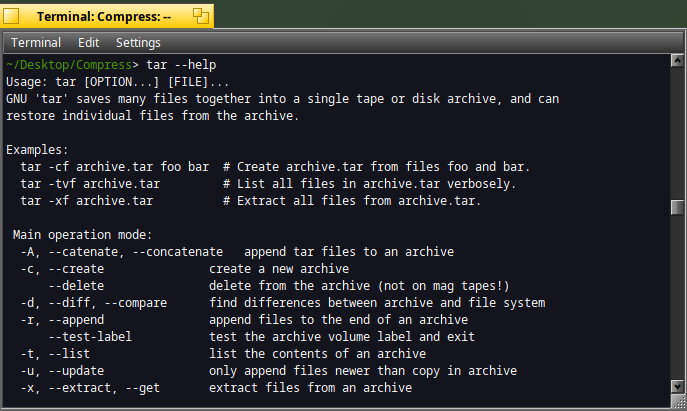This screenshot has height=411, width=687.
Task: Click the window resize corner grip
Action: [x=679, y=401]
